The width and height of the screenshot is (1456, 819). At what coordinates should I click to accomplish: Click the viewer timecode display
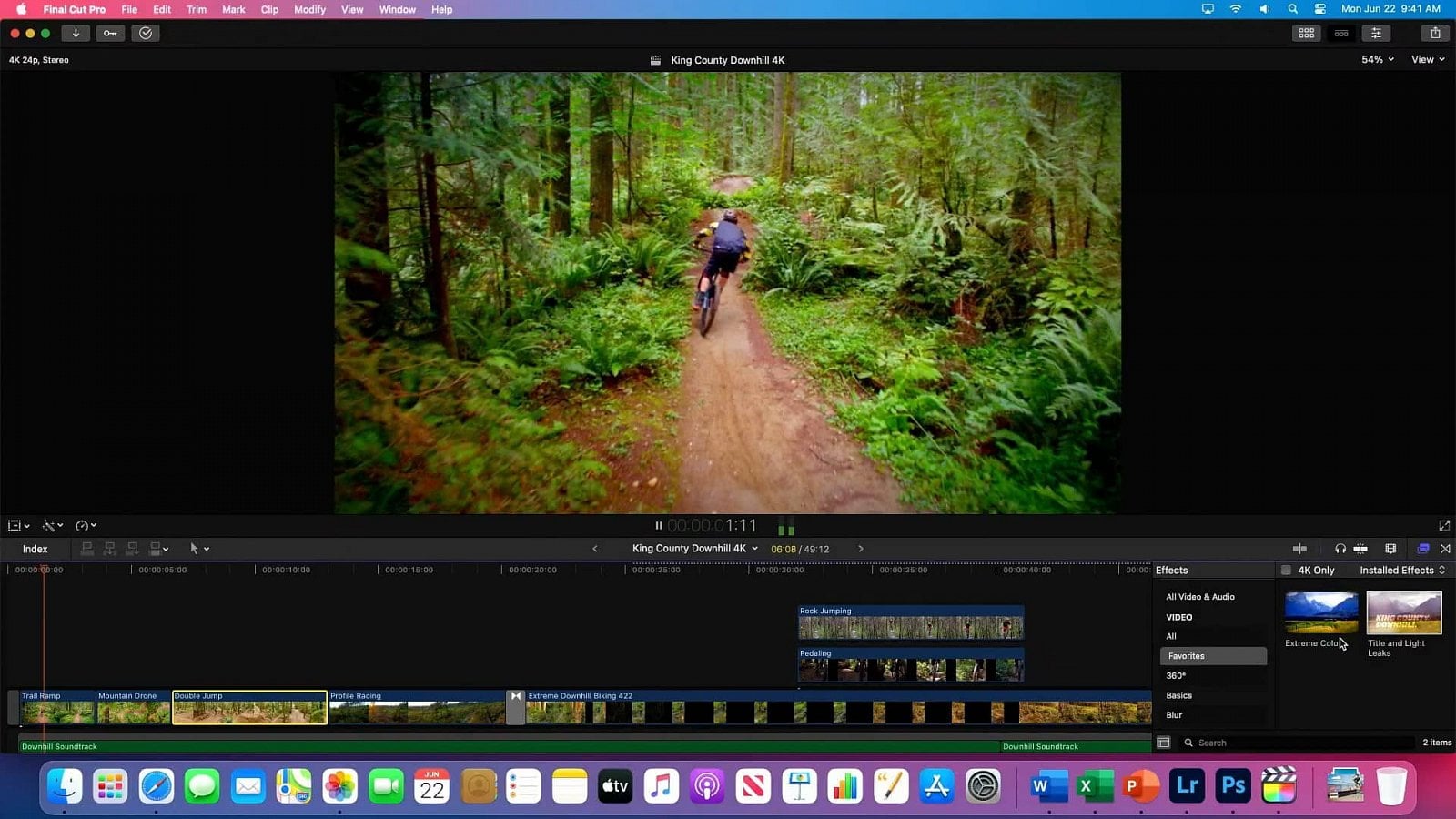pos(712,525)
